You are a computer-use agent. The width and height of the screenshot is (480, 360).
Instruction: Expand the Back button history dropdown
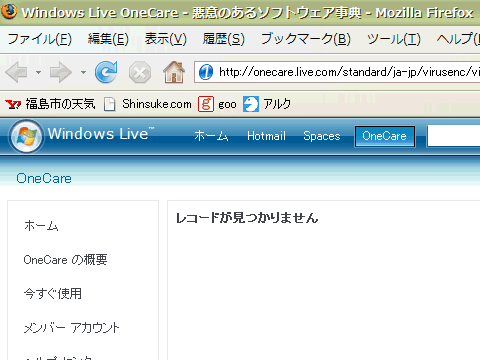[39, 72]
